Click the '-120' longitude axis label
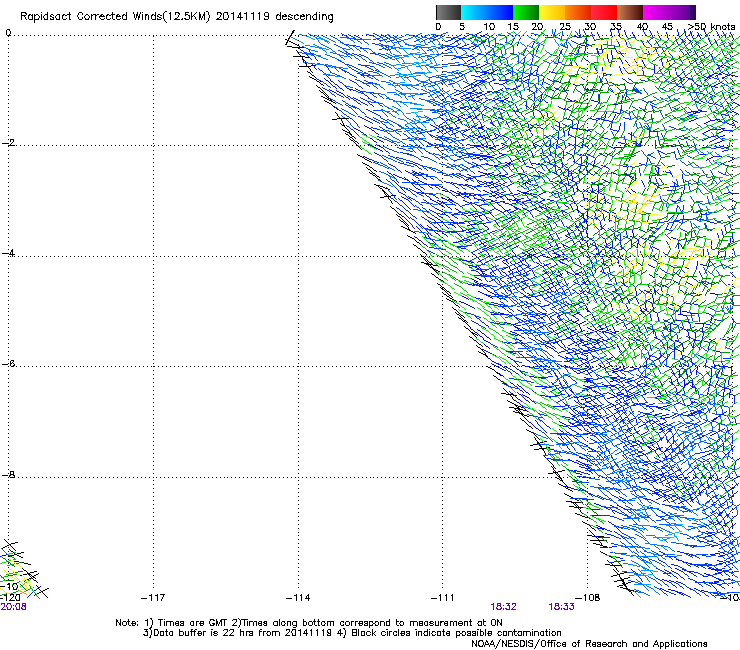Image resolution: width=740 pixels, height=650 pixels. pos(10,598)
